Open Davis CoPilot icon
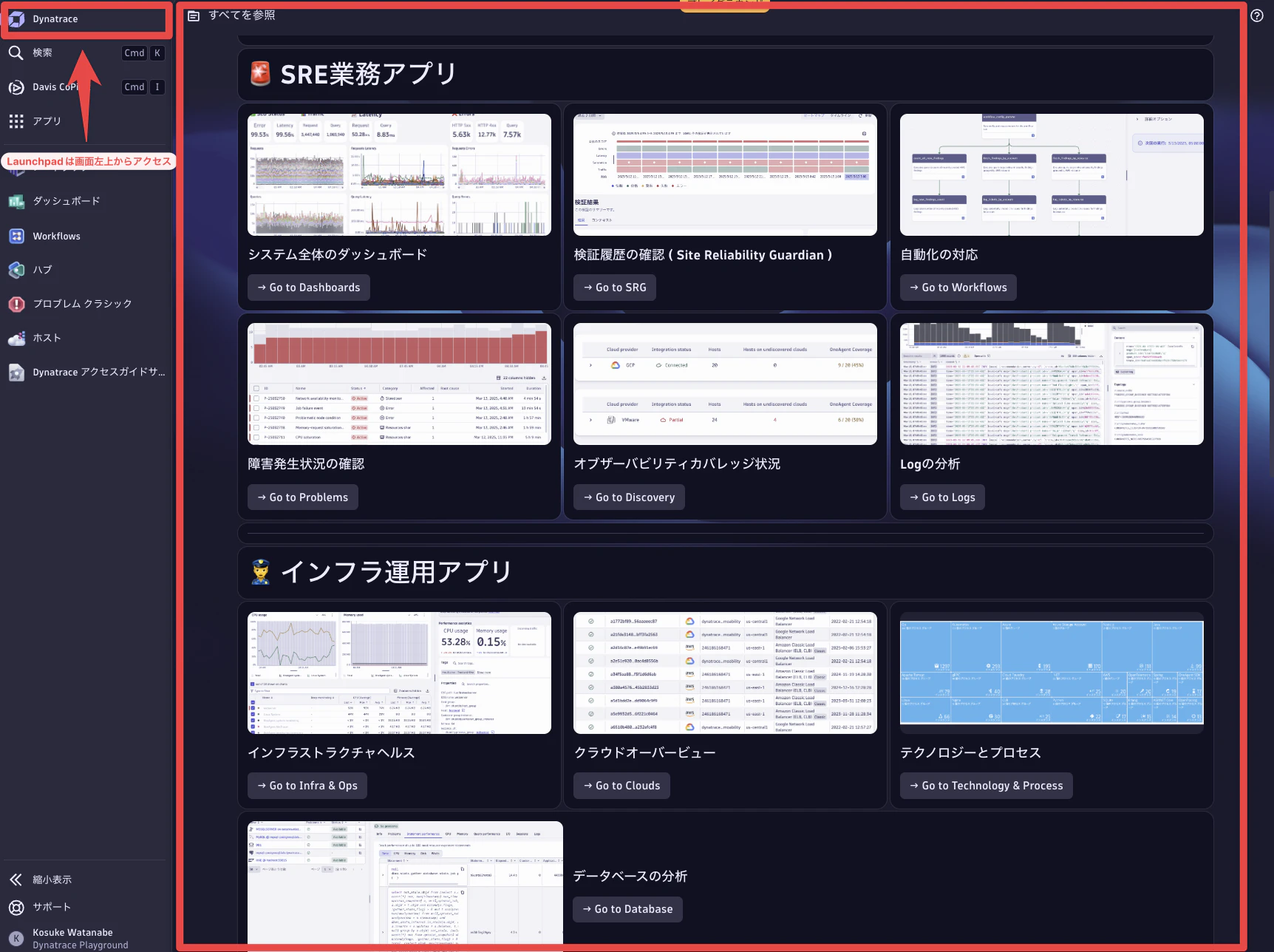Image resolution: width=1274 pixels, height=952 pixels. click(16, 87)
